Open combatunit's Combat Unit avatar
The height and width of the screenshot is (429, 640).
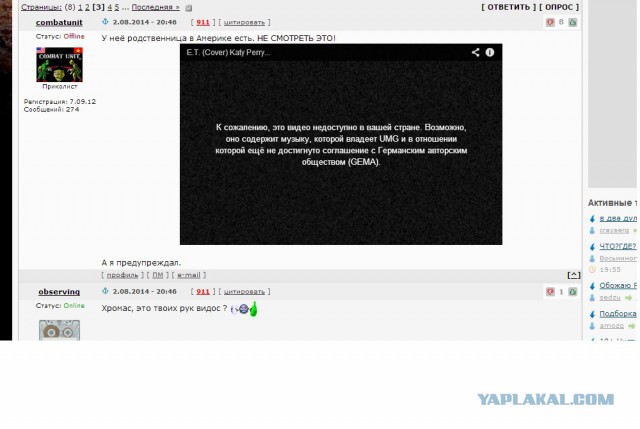[x=60, y=64]
